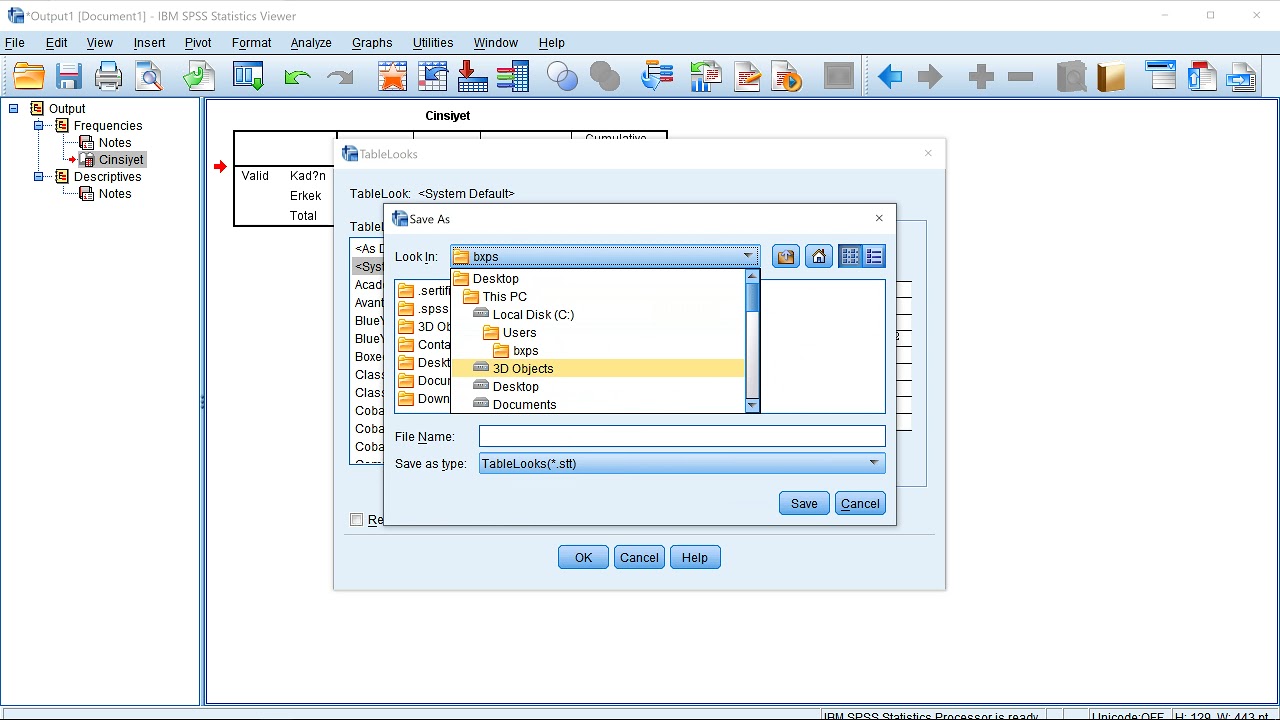
Task: Open the Utilities menu
Action: coord(433,43)
